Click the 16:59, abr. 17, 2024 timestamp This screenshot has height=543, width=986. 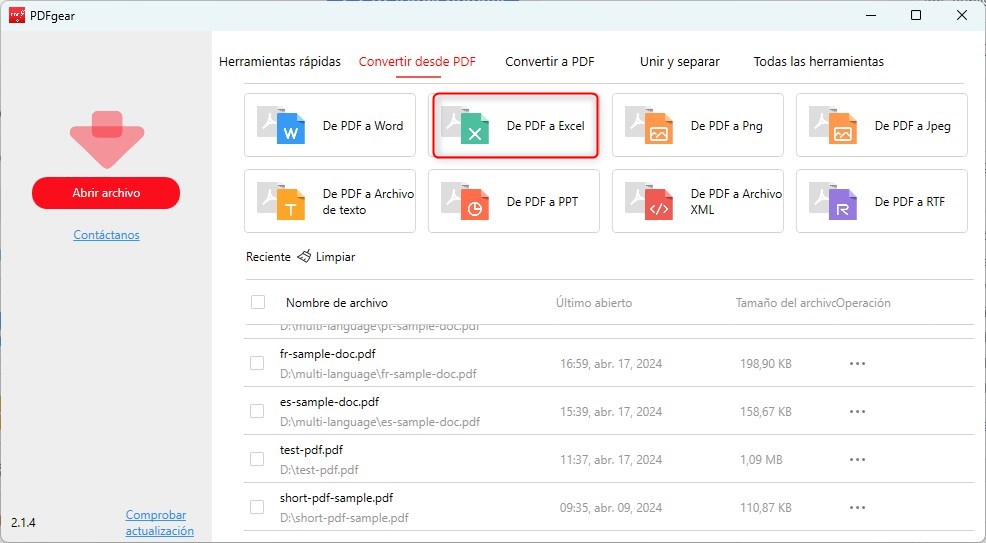[x=611, y=363]
